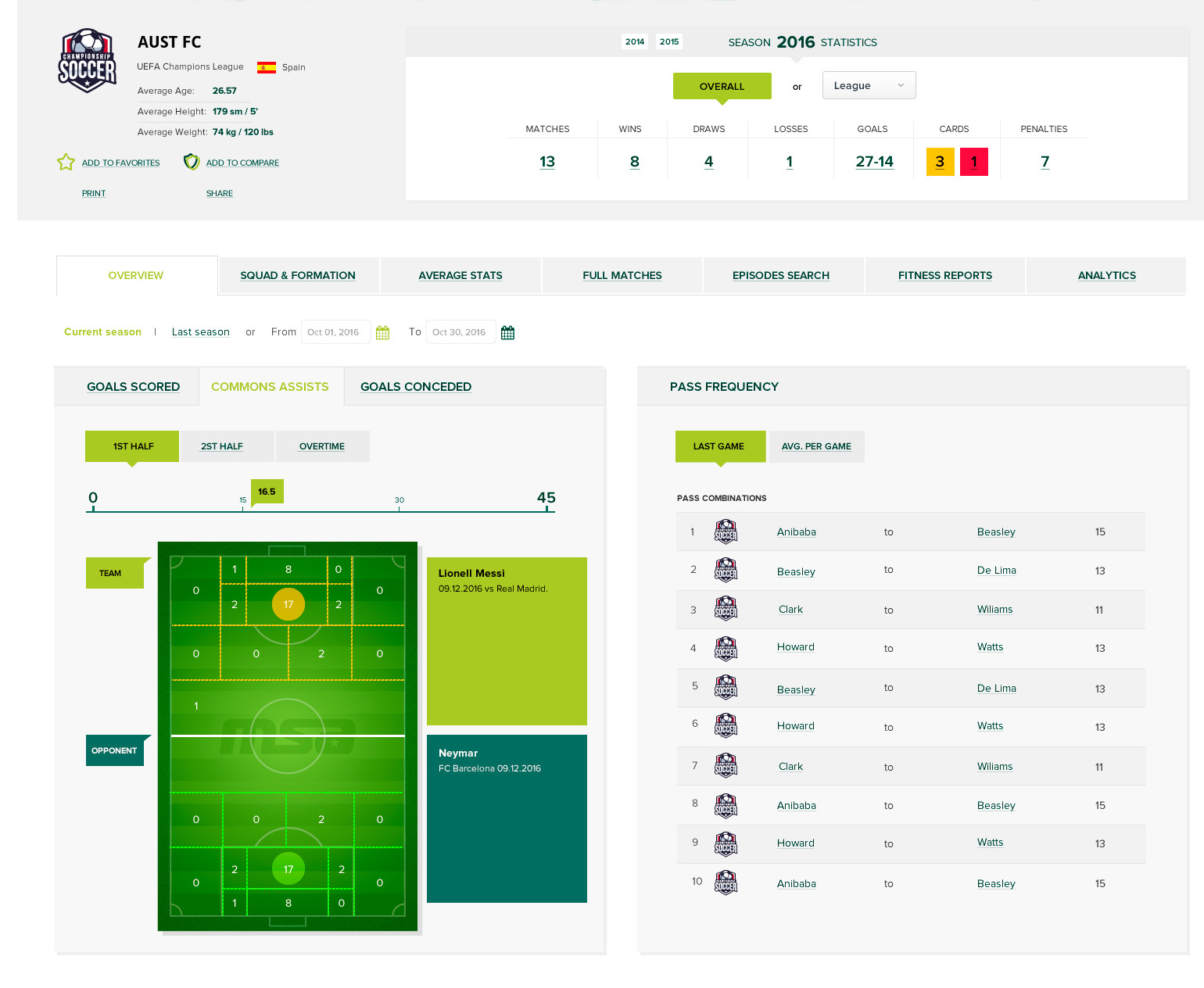Select the 2015 season selector

pyautogui.click(x=669, y=41)
